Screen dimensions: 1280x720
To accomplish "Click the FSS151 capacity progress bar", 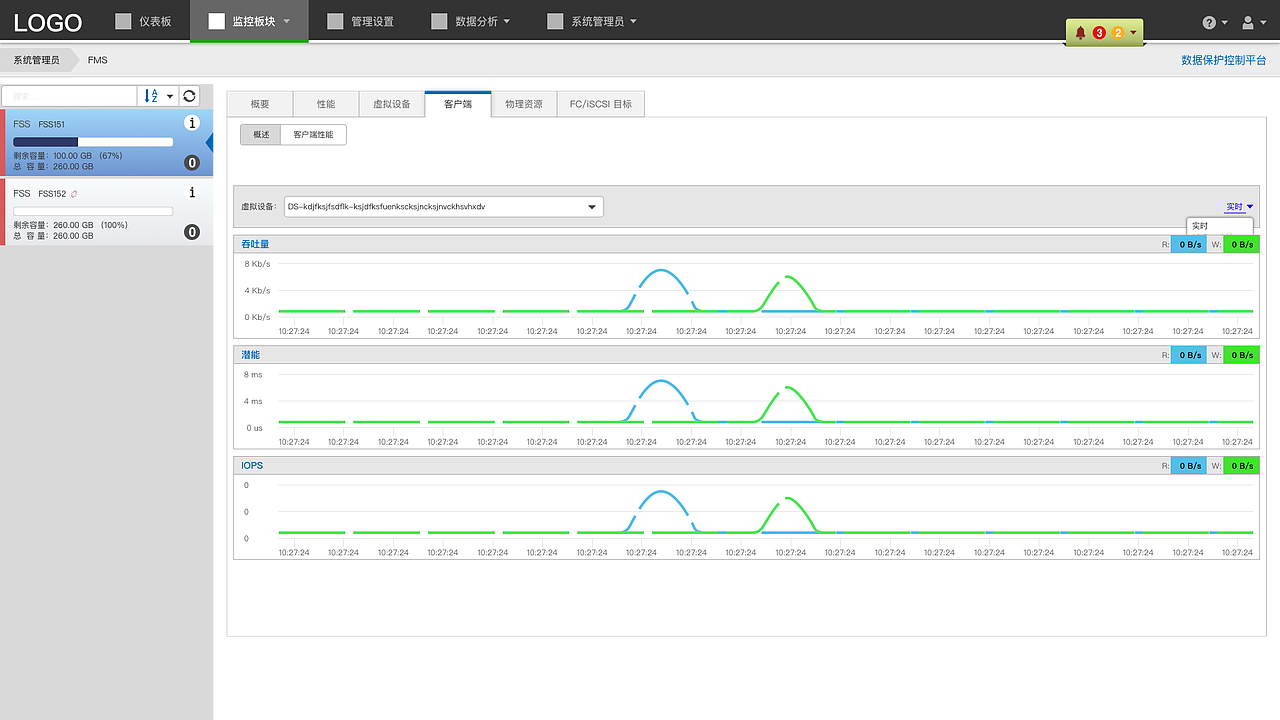I will point(93,142).
